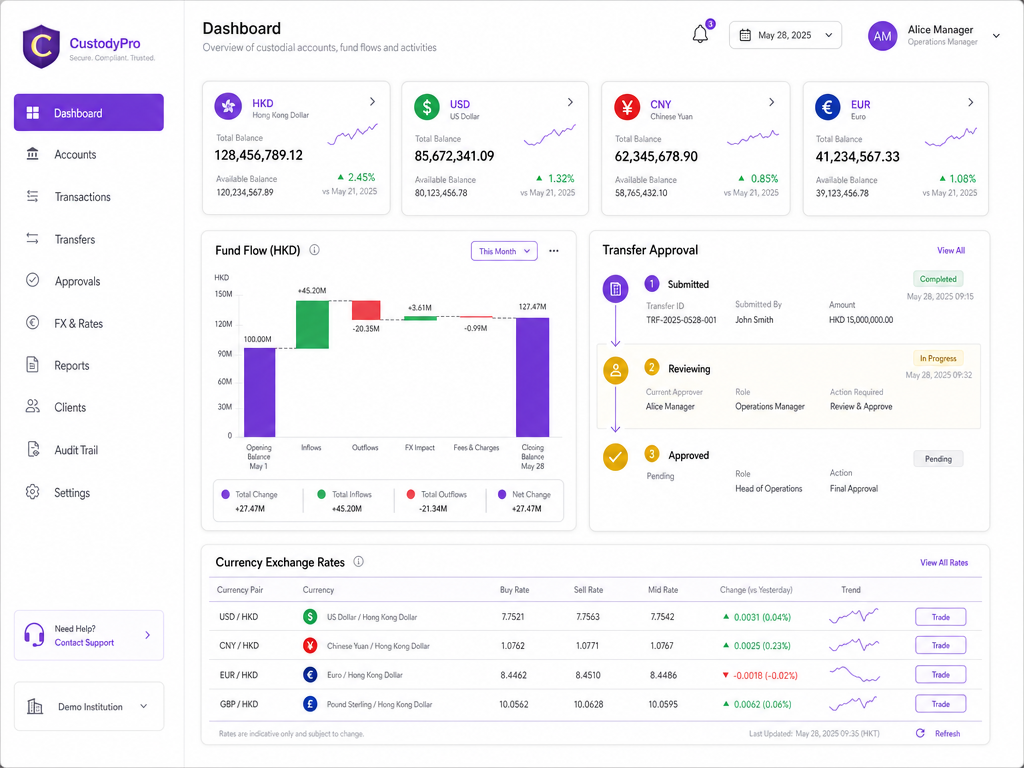Click the Refresh rates icon
The image size is (1024, 768).
920,733
